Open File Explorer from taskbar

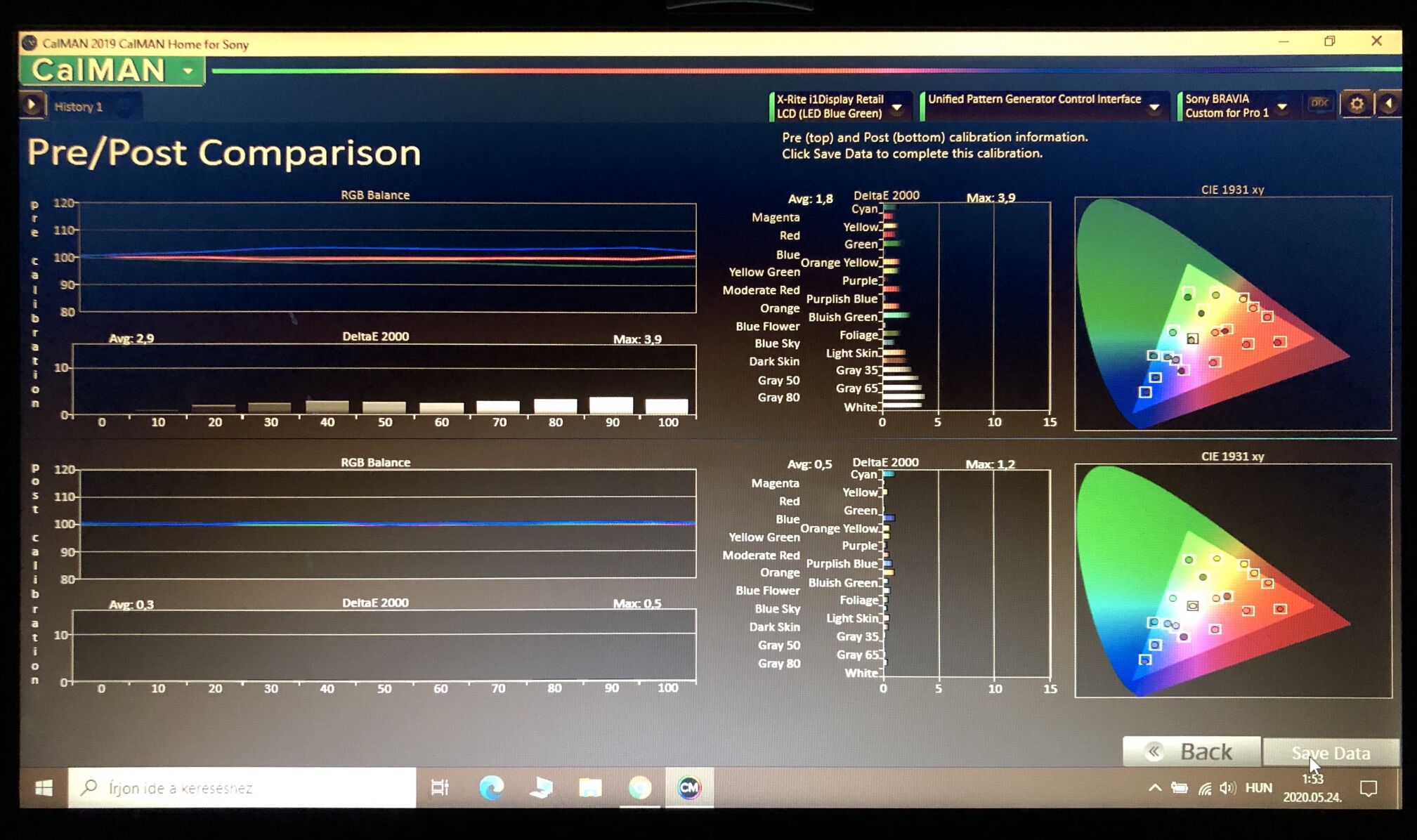[x=590, y=788]
